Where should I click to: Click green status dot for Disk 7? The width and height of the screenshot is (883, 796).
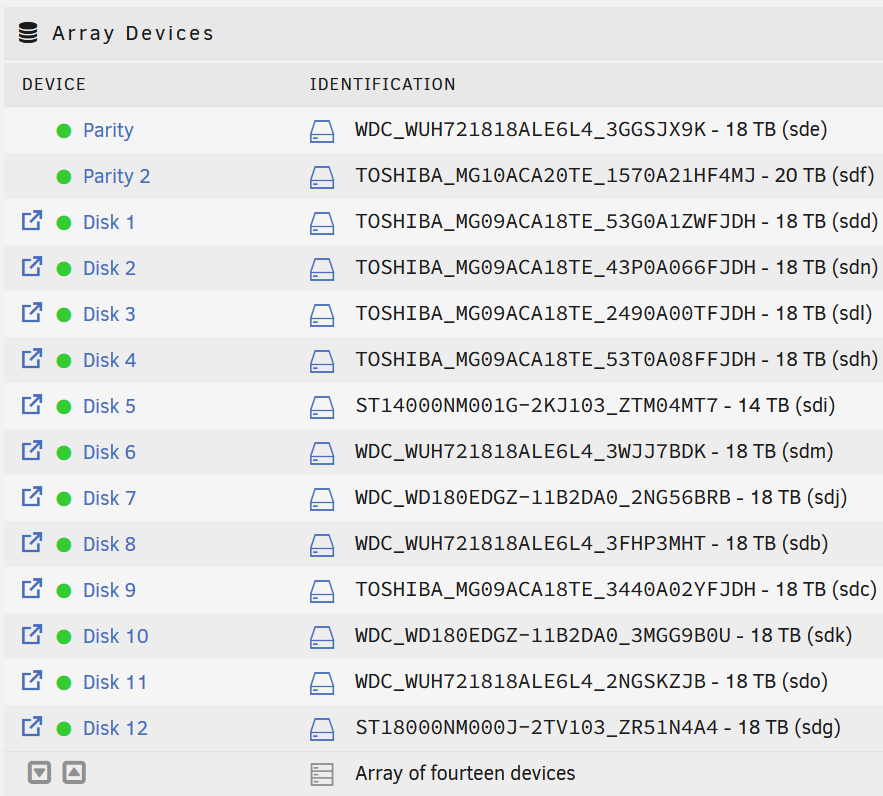pos(64,499)
